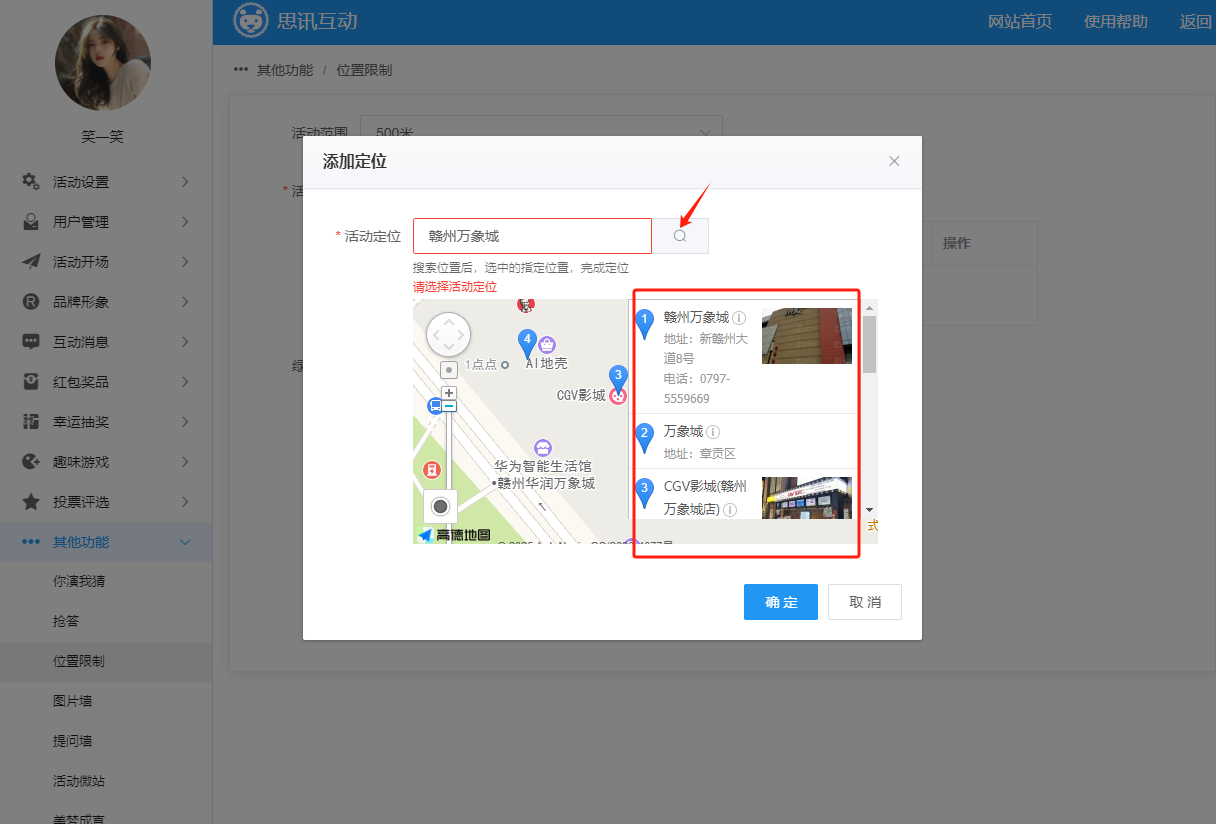Open 图片墙 in the sidebar submenu
This screenshot has width=1216, height=824.
point(72,701)
